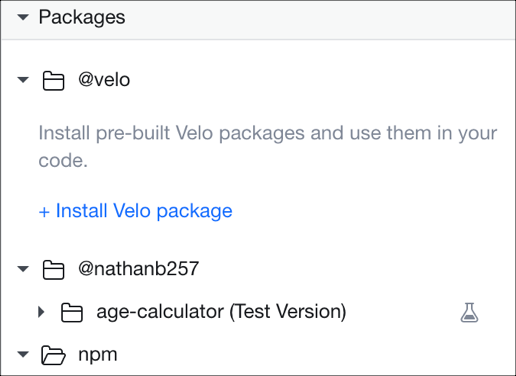The width and height of the screenshot is (516, 376).
Task: Click the @nathanb257 folder icon
Action: pos(53,270)
